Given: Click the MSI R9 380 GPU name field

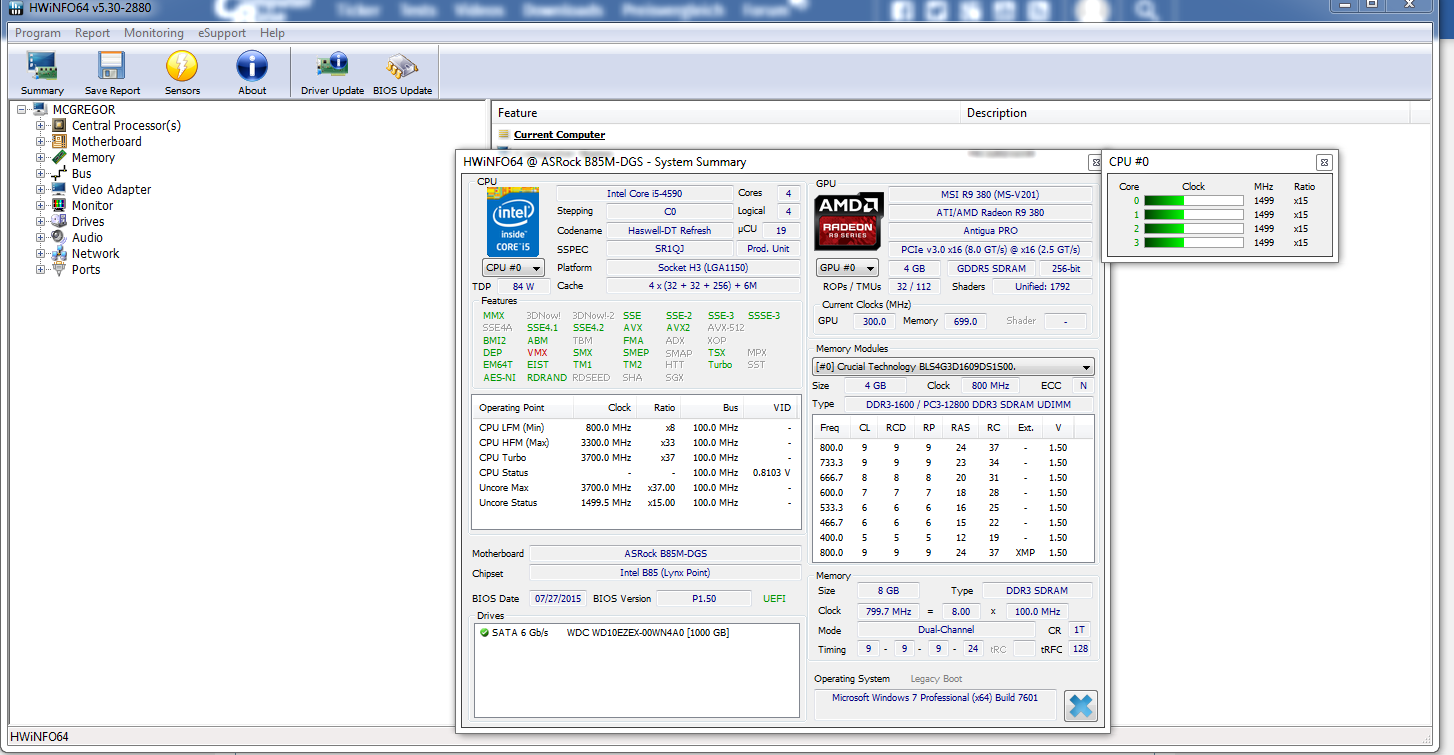Looking at the screenshot, I should click(x=990, y=194).
